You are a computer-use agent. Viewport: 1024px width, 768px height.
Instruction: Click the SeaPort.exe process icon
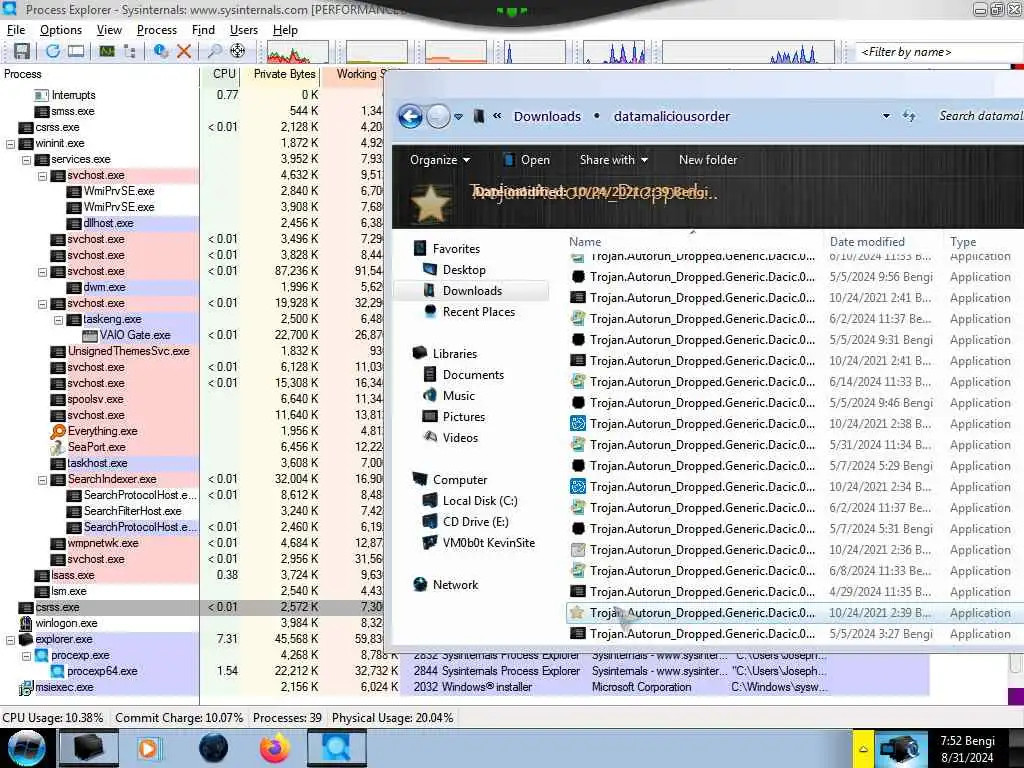tap(58, 447)
